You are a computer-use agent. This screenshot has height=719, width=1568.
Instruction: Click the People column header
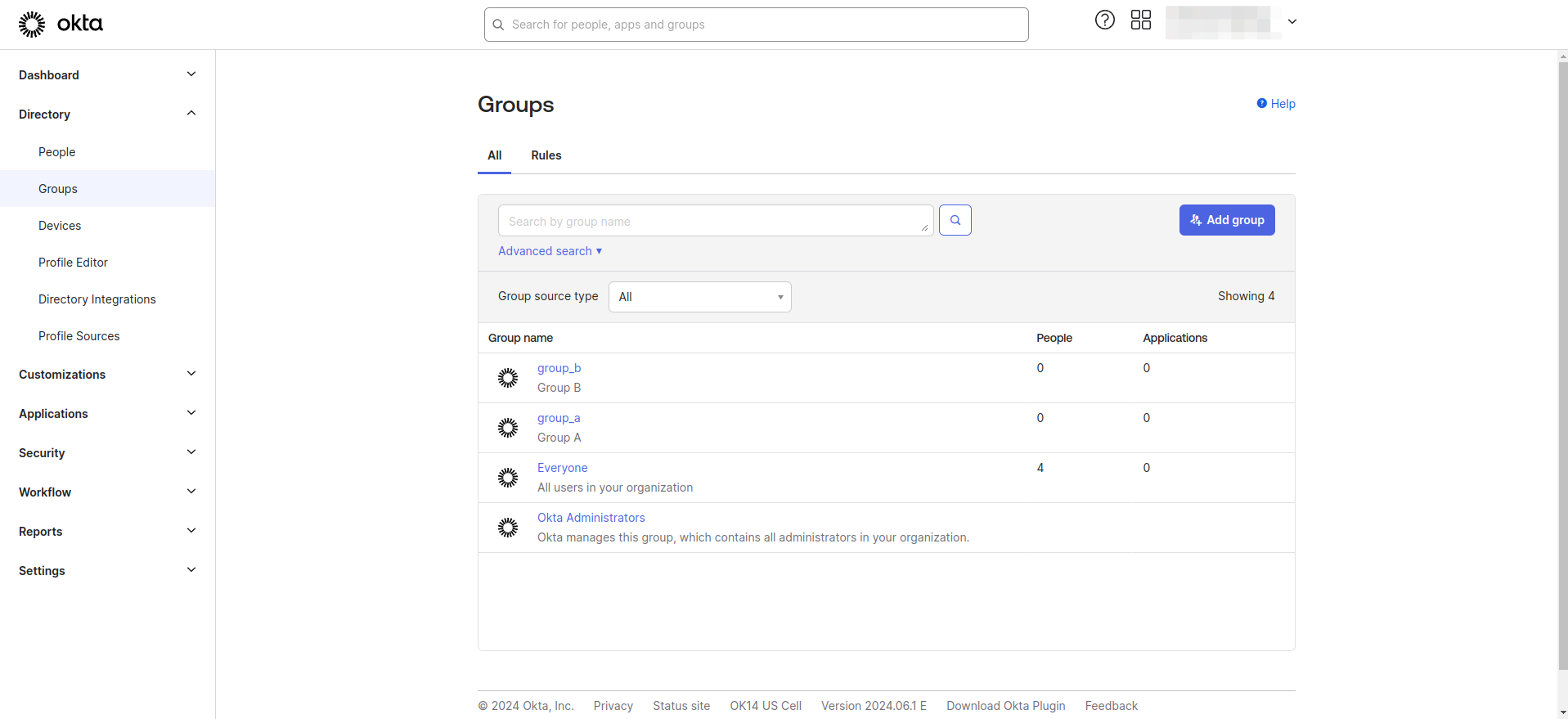[1054, 338]
